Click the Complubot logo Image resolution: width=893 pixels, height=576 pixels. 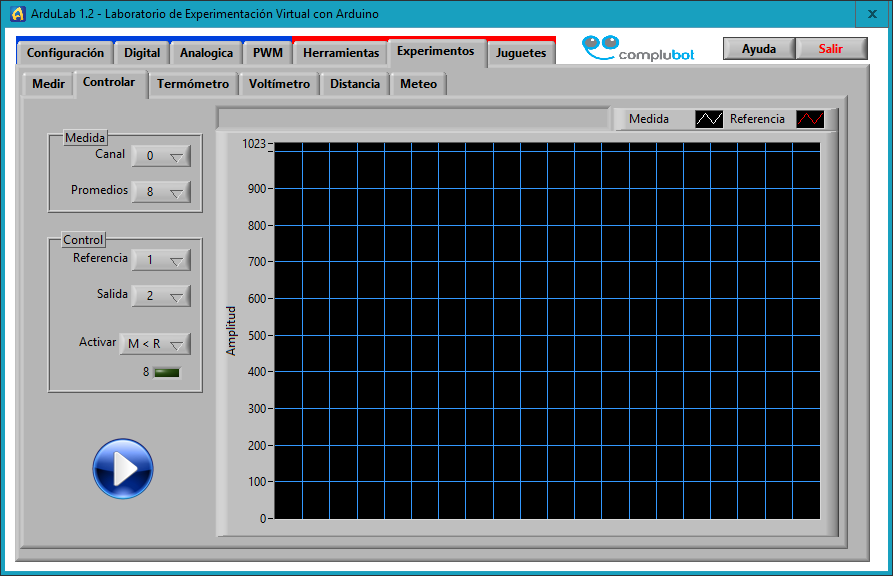[x=637, y=50]
